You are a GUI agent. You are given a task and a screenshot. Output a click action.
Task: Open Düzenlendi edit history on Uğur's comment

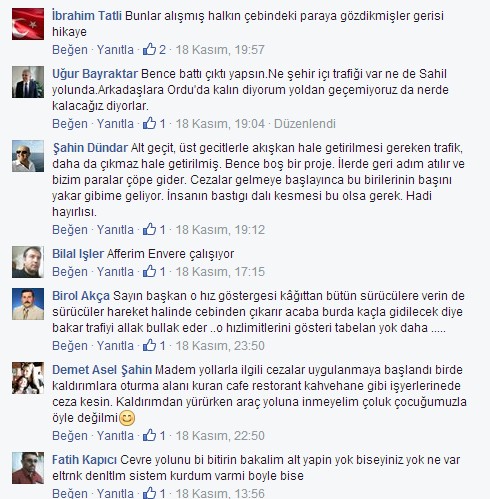(305, 124)
